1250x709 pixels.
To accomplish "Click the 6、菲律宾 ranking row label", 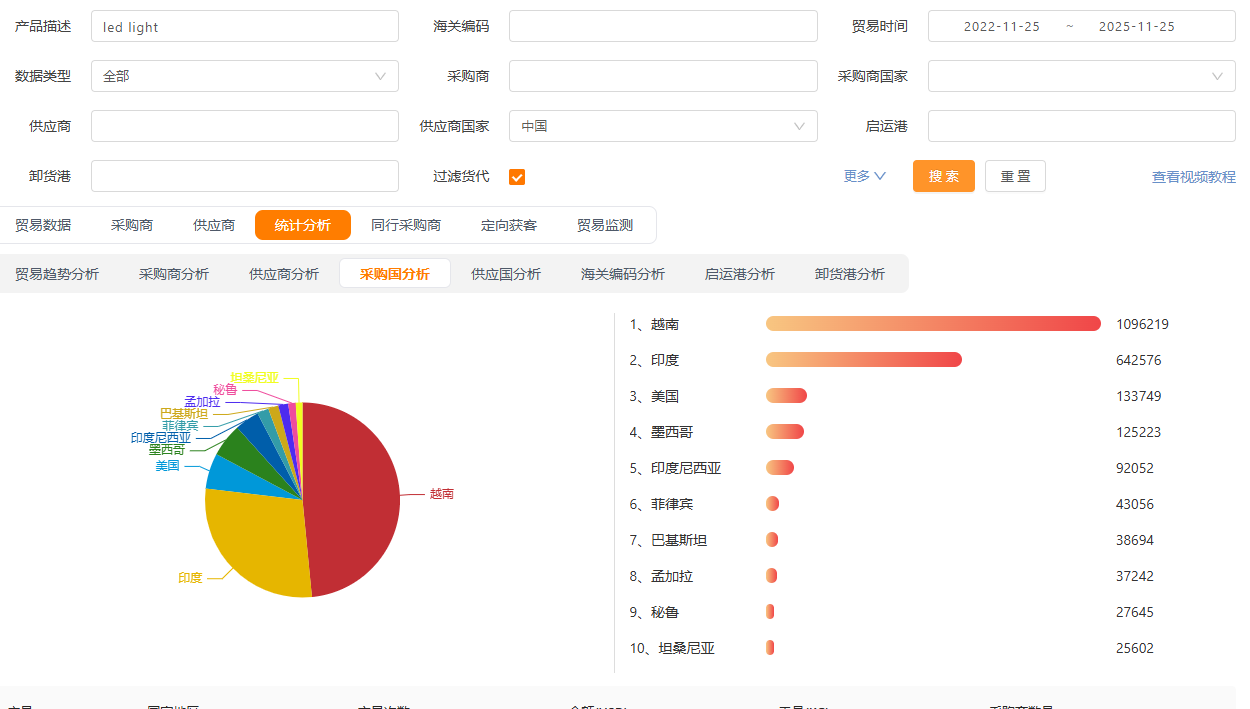I will click(x=661, y=504).
